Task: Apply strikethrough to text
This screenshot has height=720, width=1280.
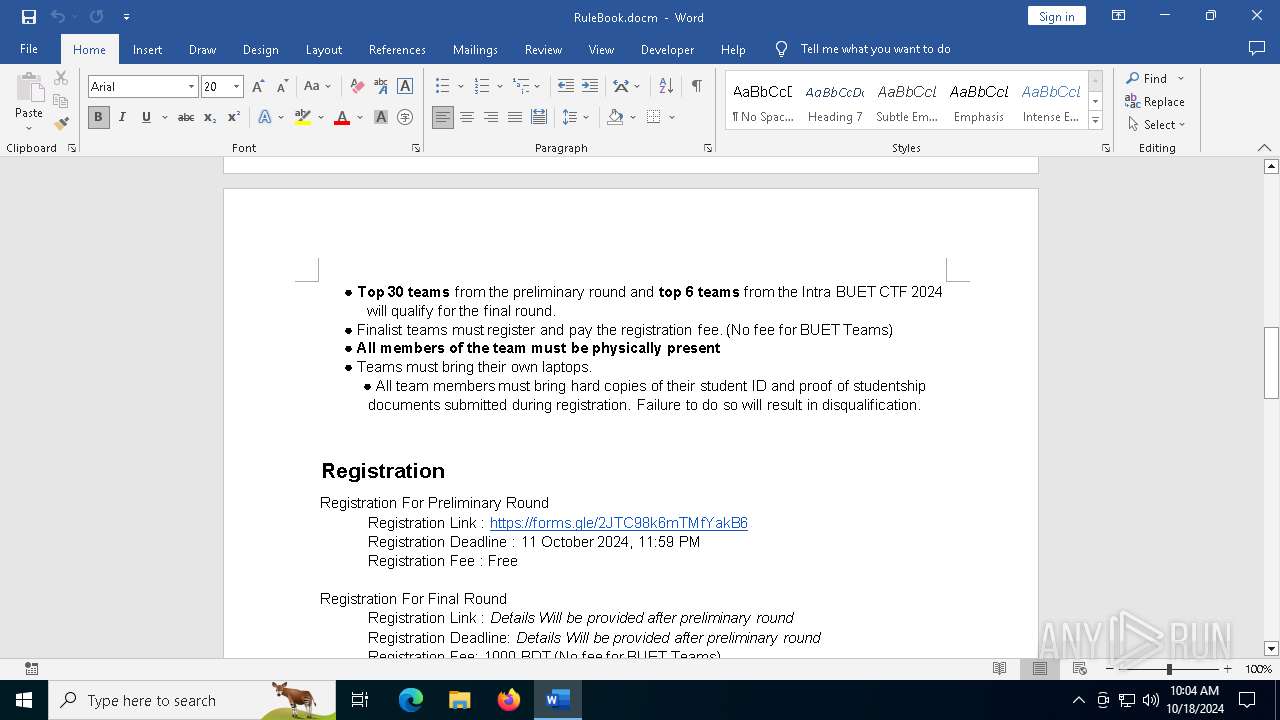Action: [x=186, y=118]
